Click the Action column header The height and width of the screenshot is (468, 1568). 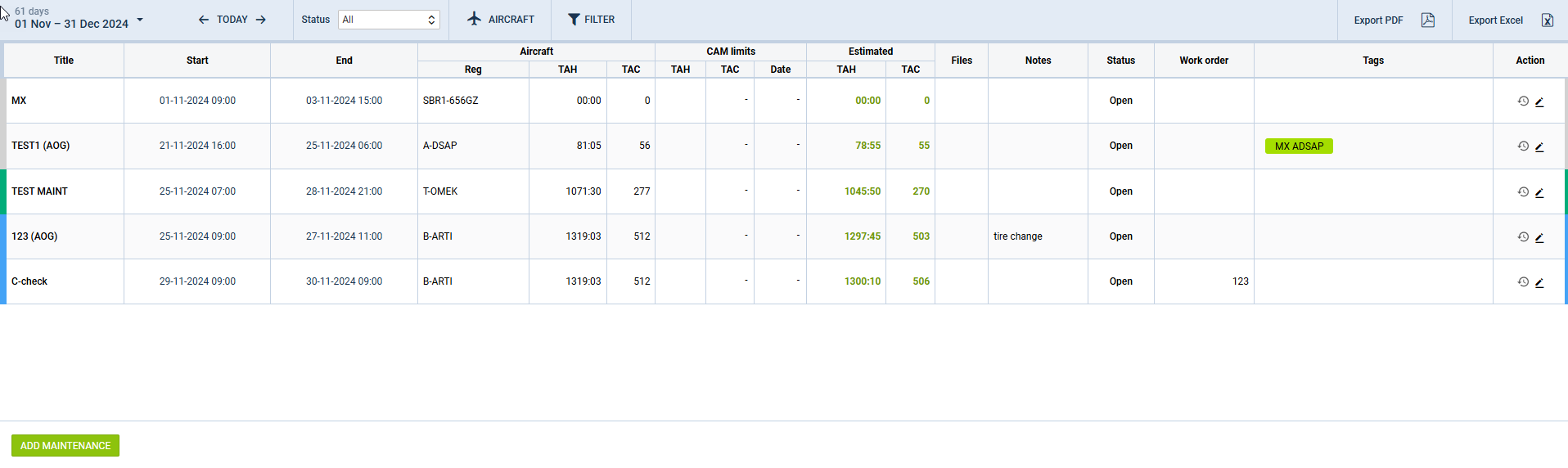coord(1530,61)
